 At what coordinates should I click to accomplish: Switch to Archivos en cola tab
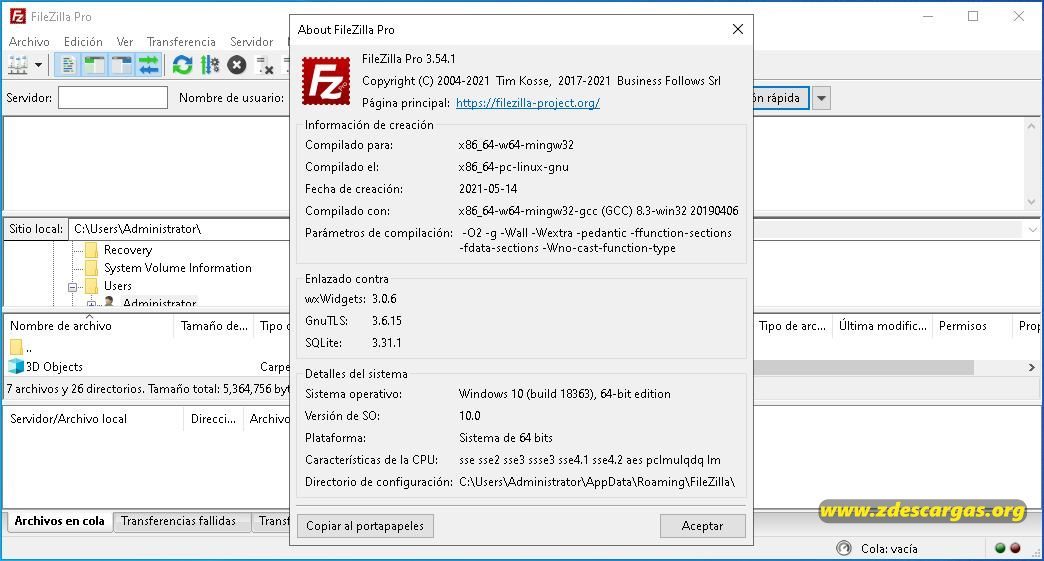click(x=59, y=521)
